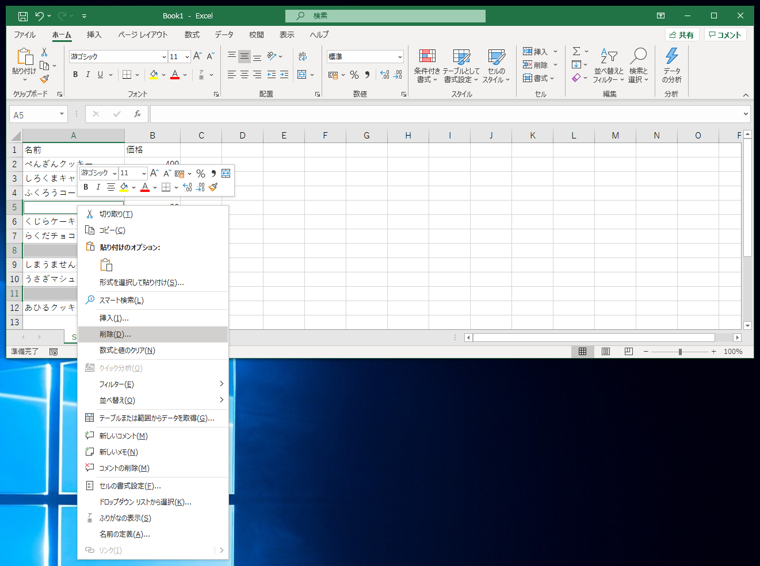Viewport: 760px width, 566px height.
Task: Click the Insert function fx button
Action: (x=137, y=114)
